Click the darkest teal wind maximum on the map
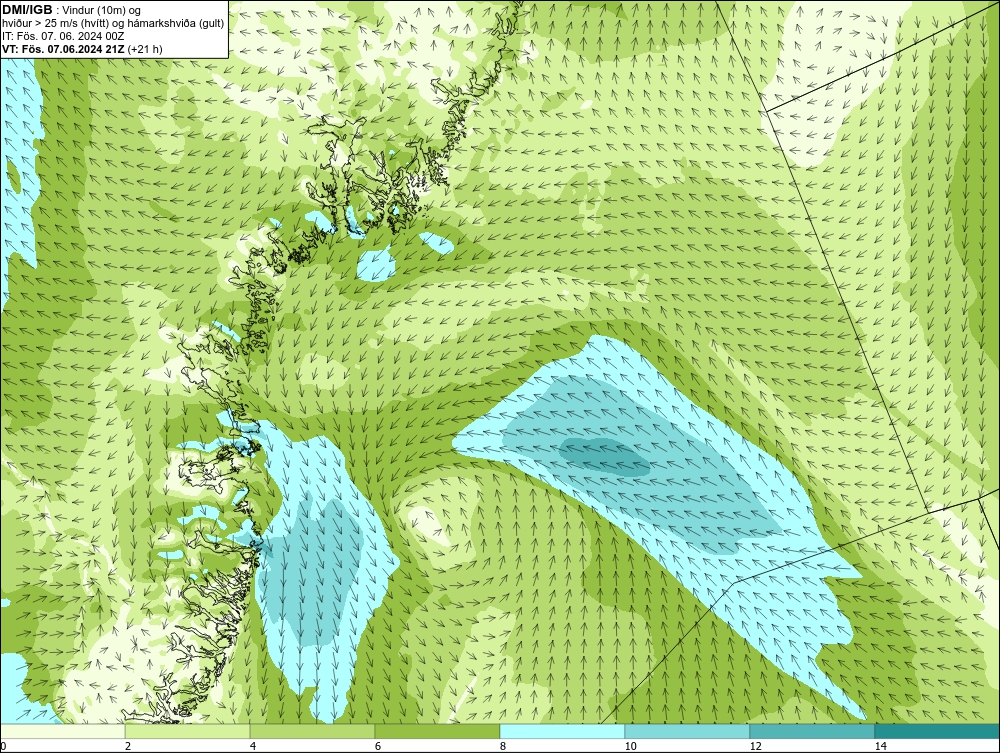The width and height of the screenshot is (1000, 753). [x=603, y=457]
